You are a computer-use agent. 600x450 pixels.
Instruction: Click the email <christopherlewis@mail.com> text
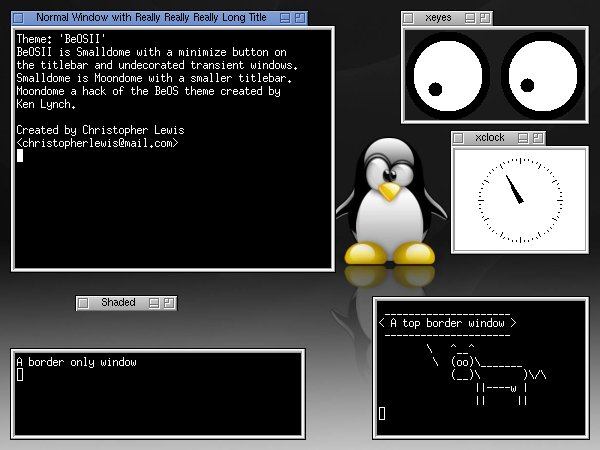[97, 143]
